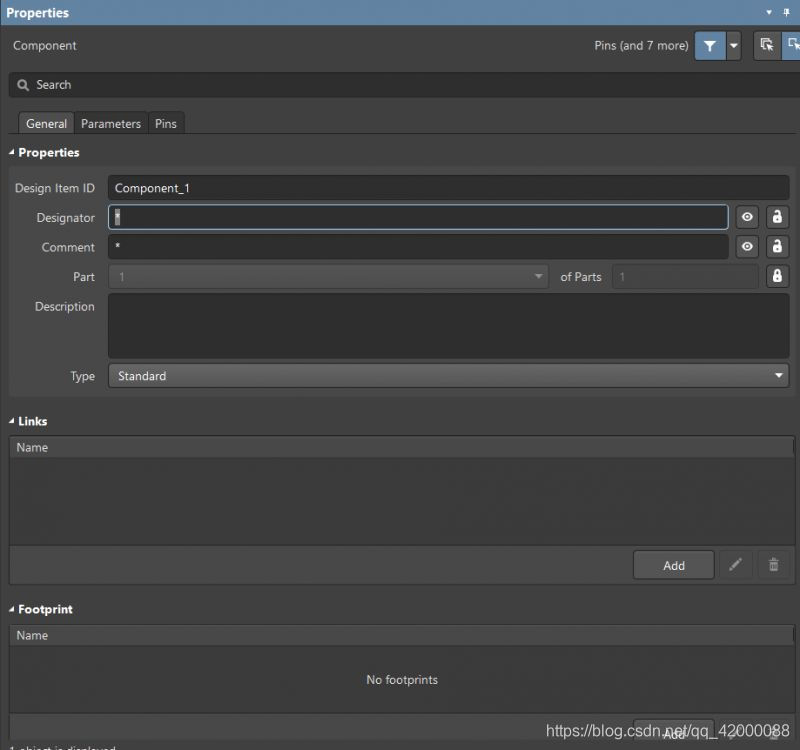Open the Properties panel options menu arrow
This screenshot has width=800, height=750.
click(x=769, y=13)
